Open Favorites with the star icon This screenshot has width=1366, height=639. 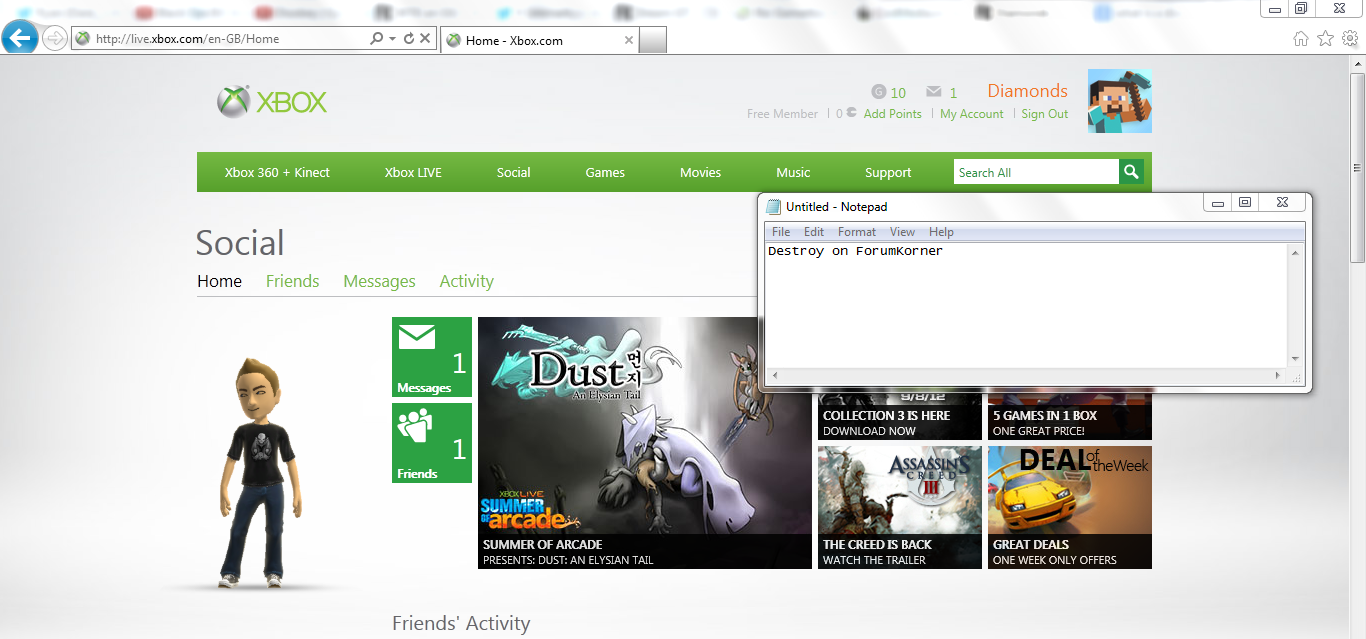coord(1326,39)
